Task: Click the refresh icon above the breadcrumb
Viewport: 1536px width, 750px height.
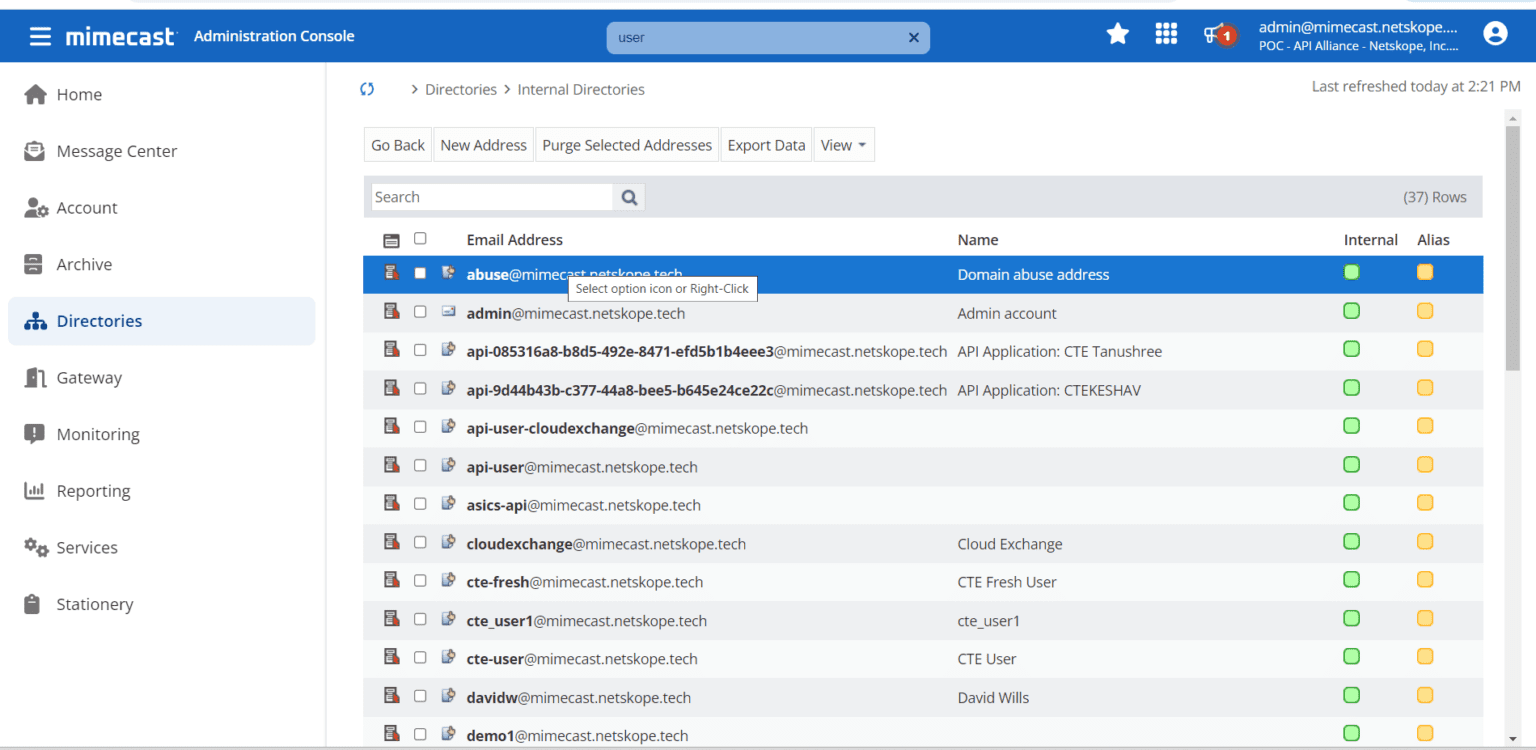Action: [x=366, y=88]
